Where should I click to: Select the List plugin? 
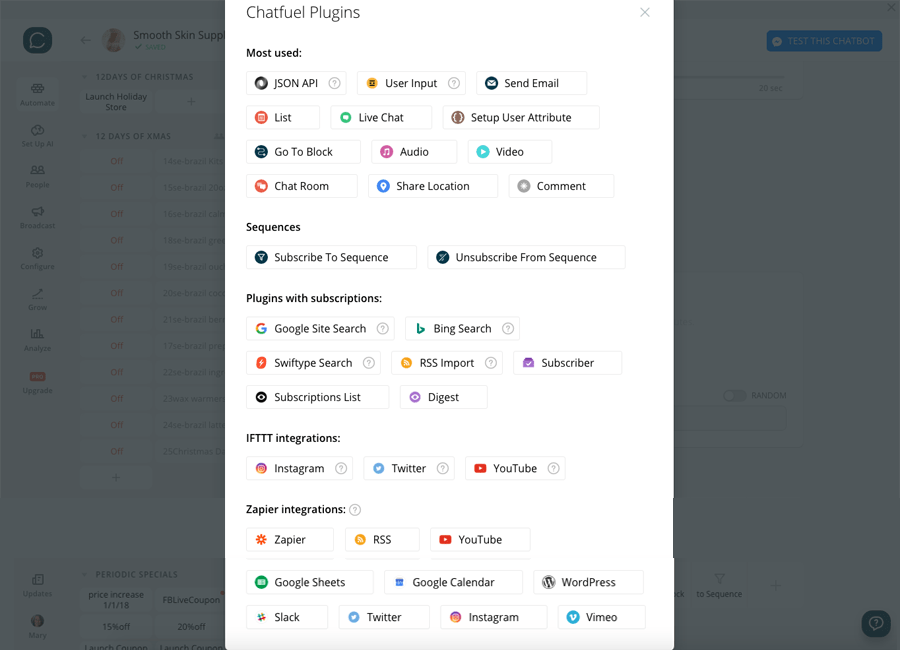(283, 118)
